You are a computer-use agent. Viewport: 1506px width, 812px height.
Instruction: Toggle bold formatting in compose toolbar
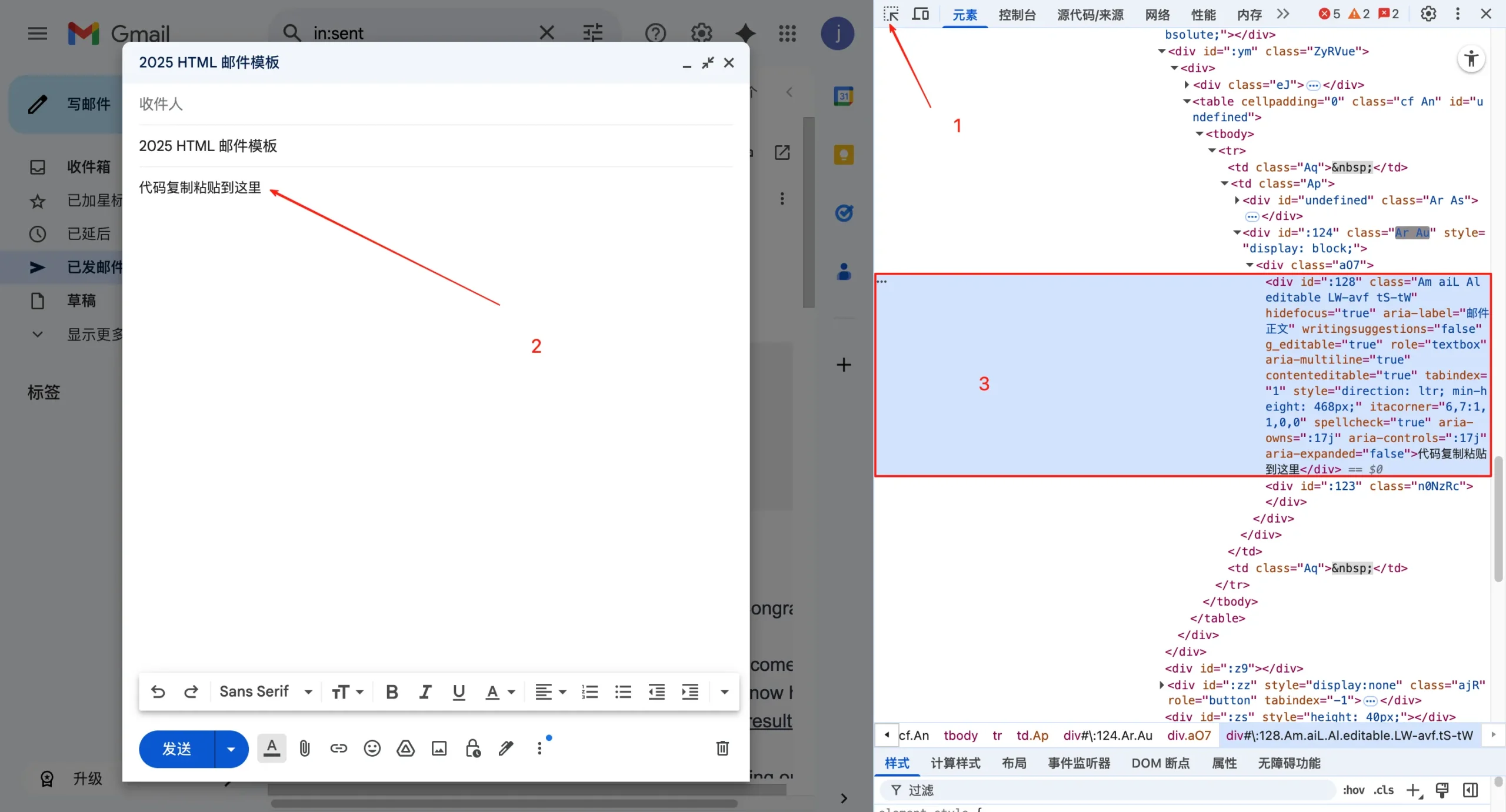(391, 691)
